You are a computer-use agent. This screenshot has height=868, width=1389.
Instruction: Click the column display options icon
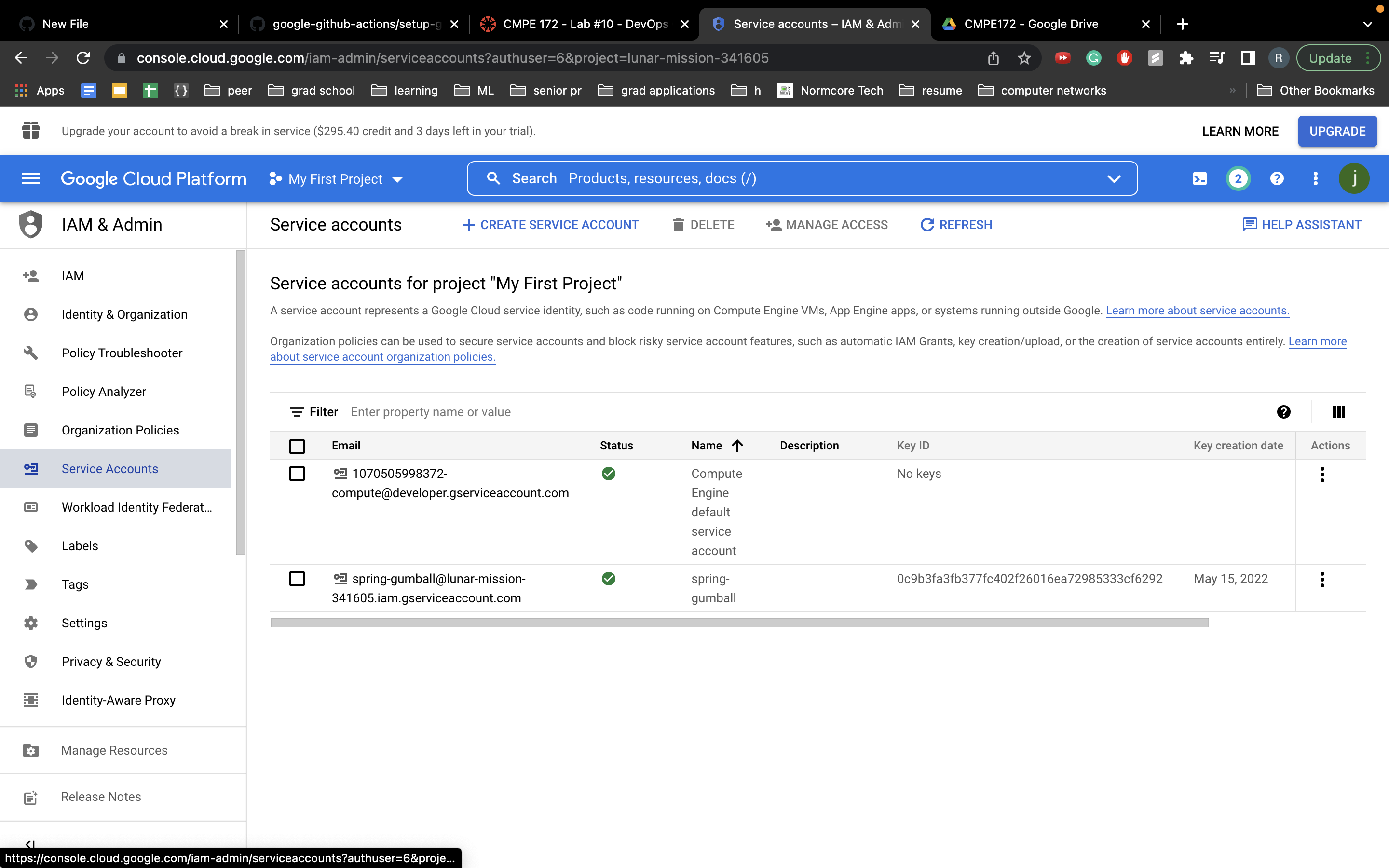[1338, 412]
